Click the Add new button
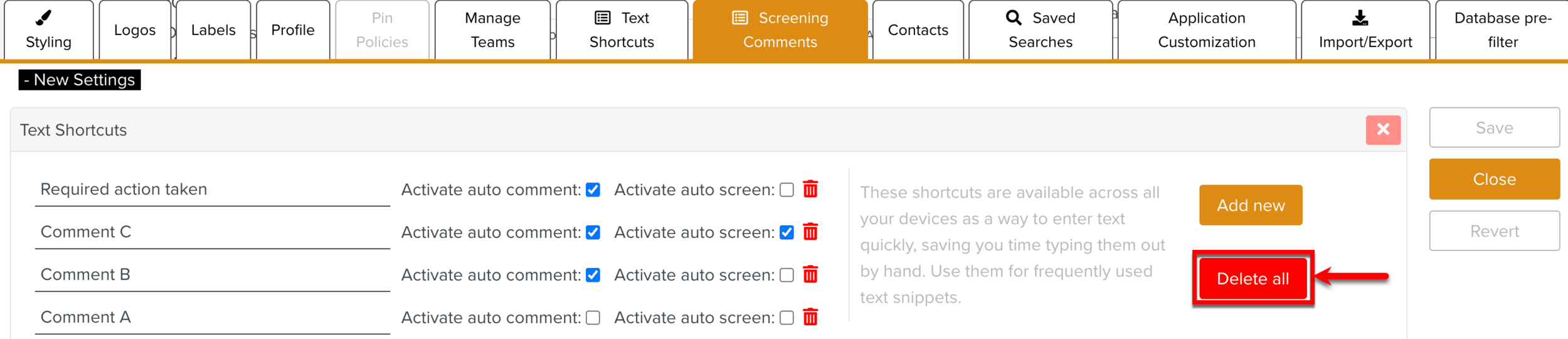 (1251, 205)
